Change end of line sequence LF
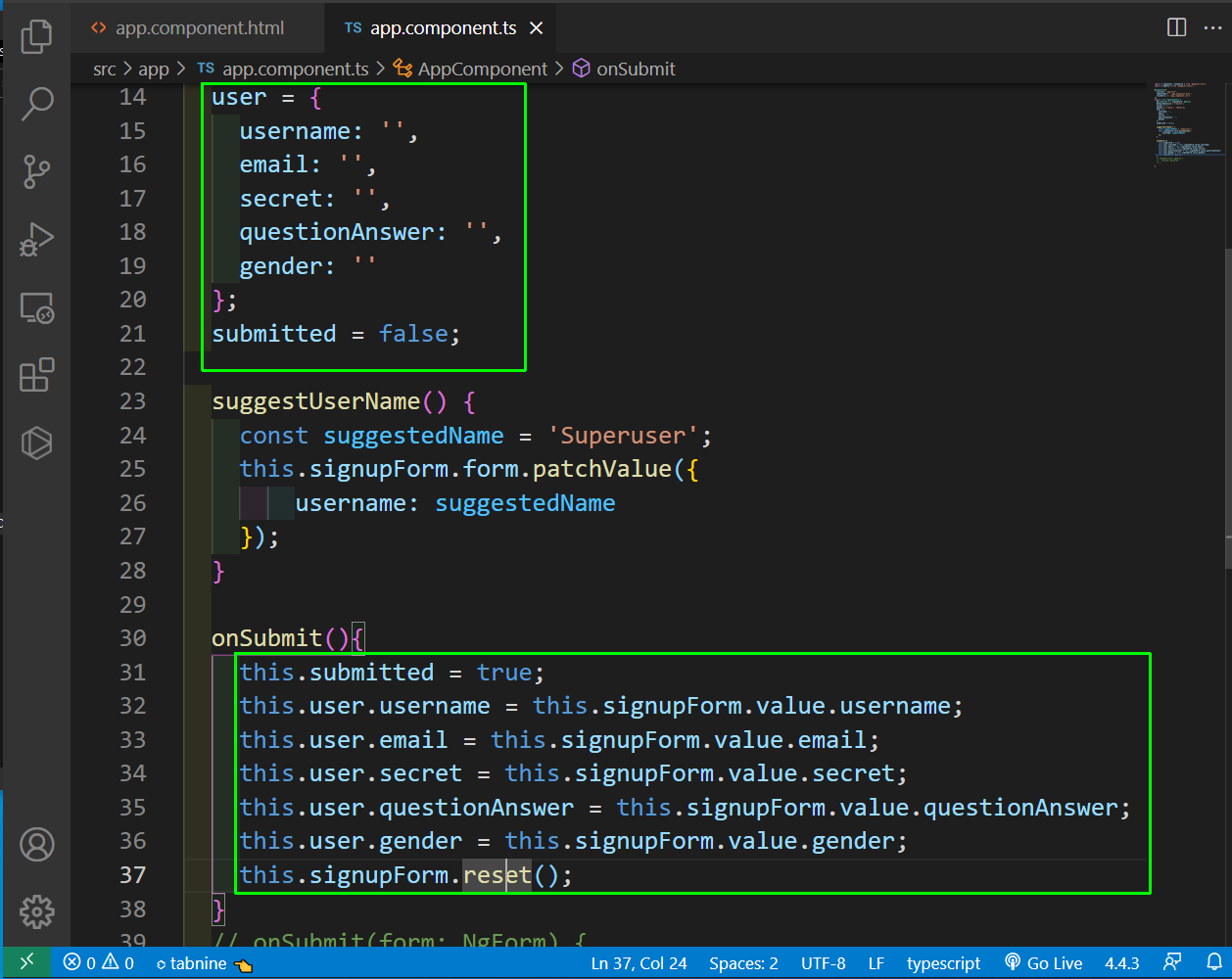 877,963
